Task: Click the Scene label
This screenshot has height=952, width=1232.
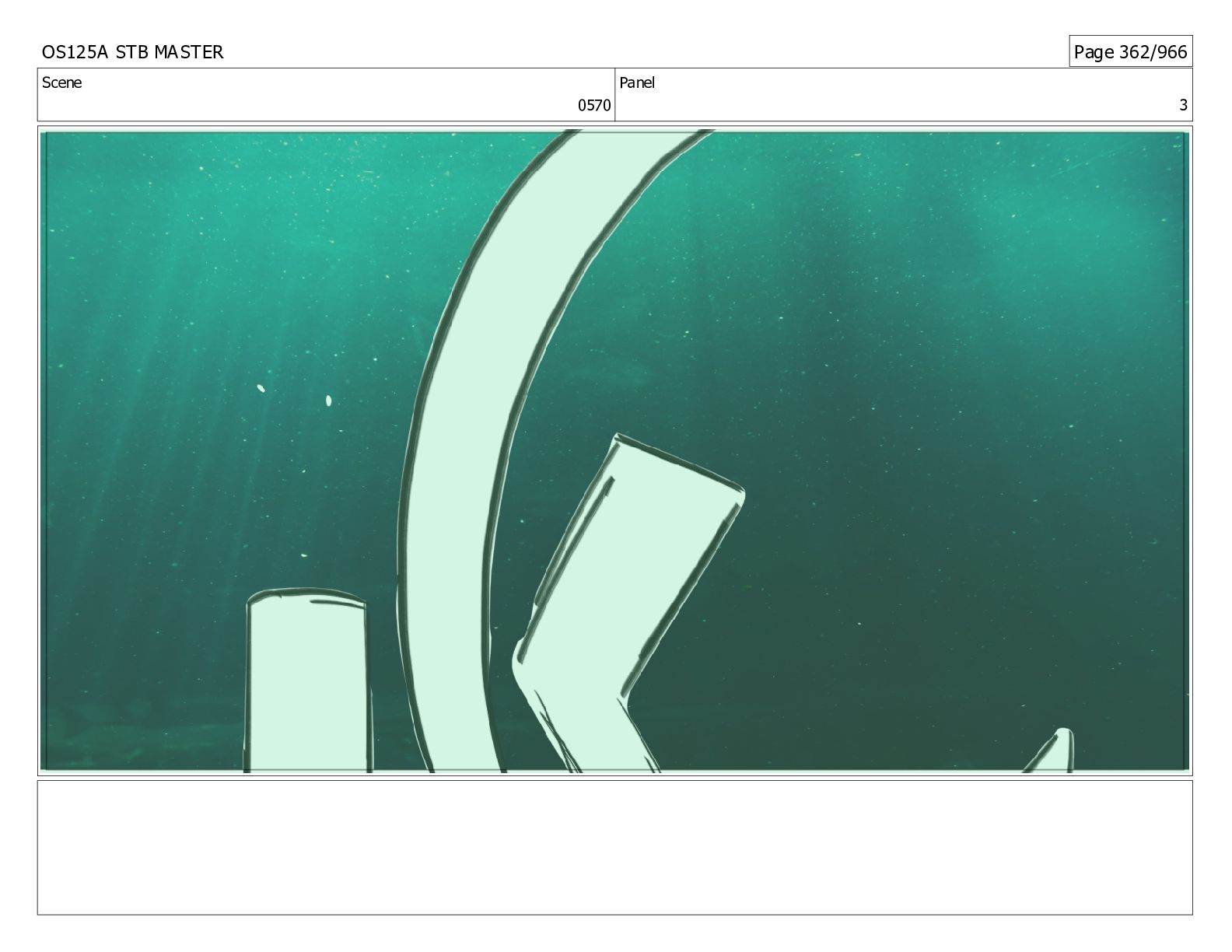Action: pos(61,82)
